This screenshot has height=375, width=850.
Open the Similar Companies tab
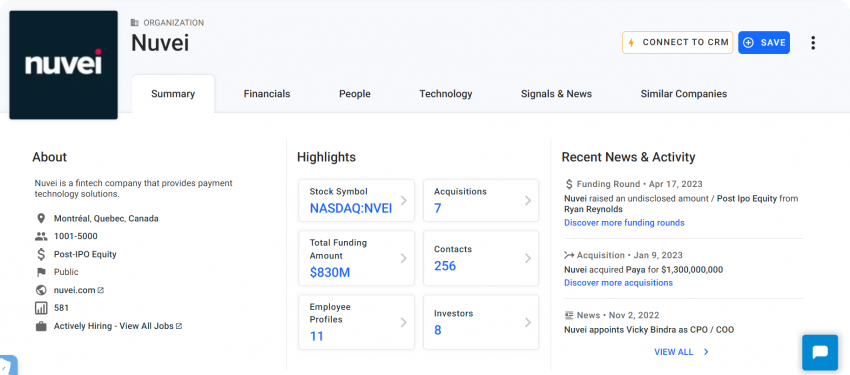click(x=684, y=94)
